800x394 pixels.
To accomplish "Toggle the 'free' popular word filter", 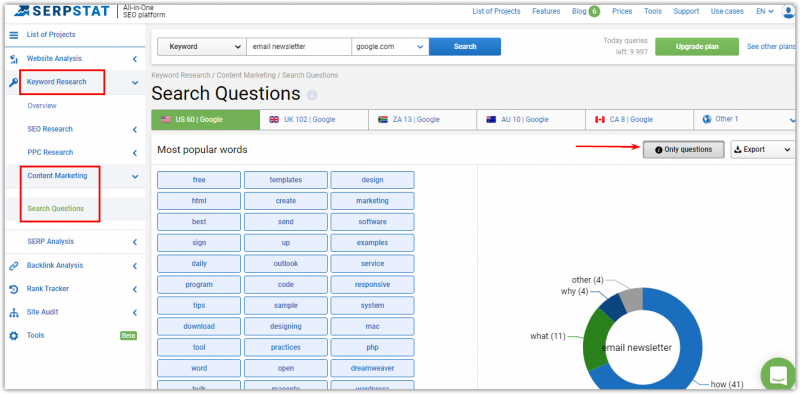I will click(199, 180).
